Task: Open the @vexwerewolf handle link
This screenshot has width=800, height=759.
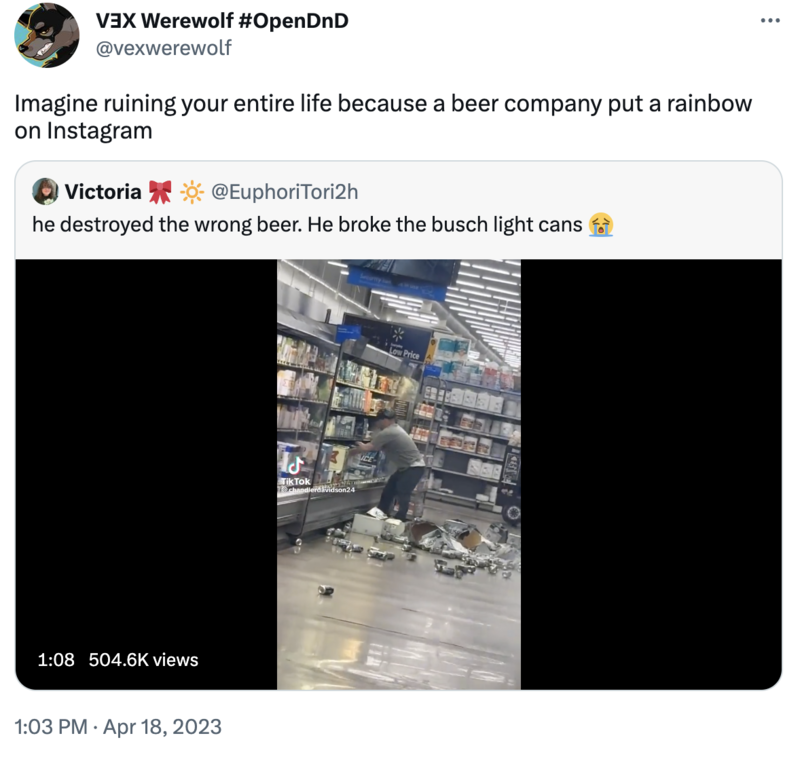Action: 163,48
